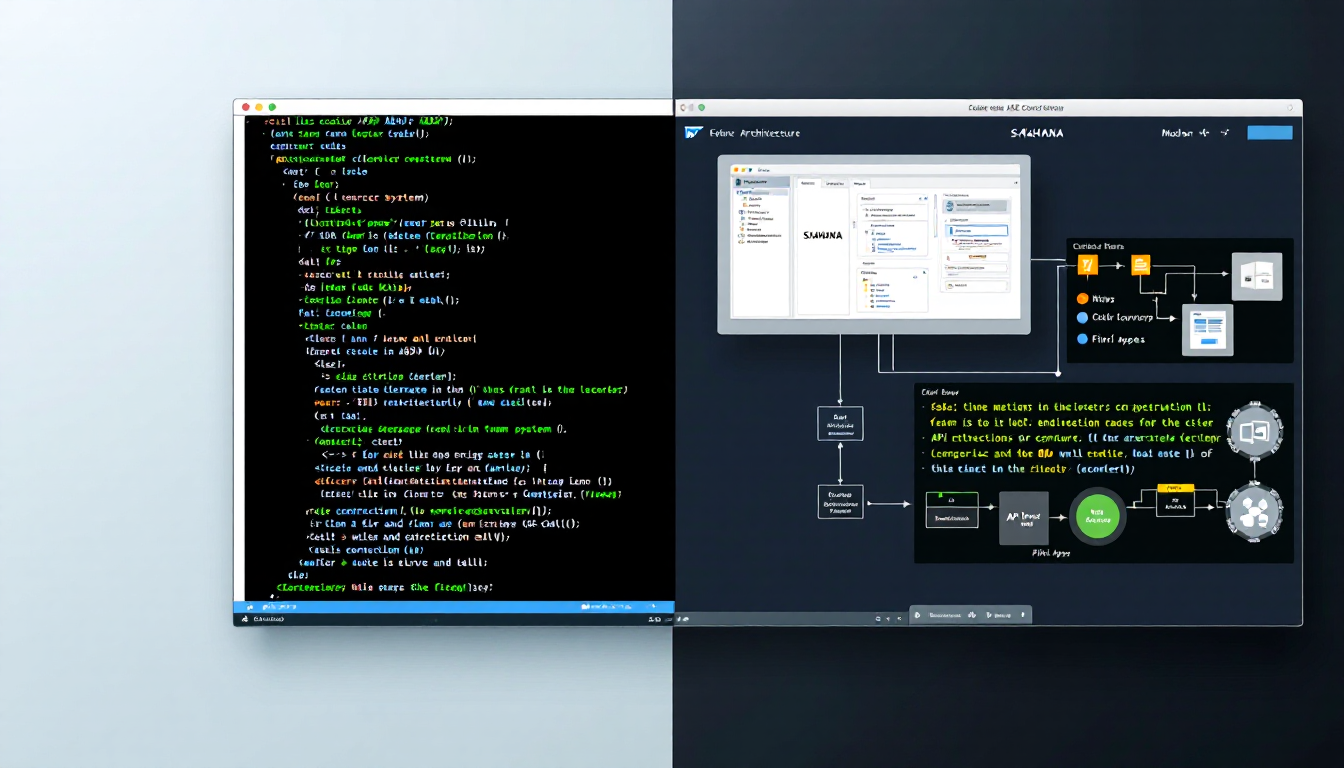The image size is (1344, 768).
Task: Open the gray tile with the box icon
Action: 1256,276
